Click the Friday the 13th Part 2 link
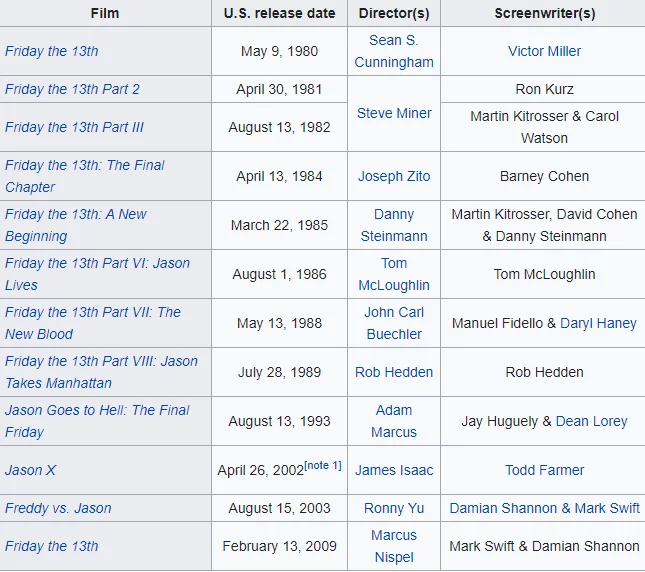The height and width of the screenshot is (572, 645). click(72, 89)
